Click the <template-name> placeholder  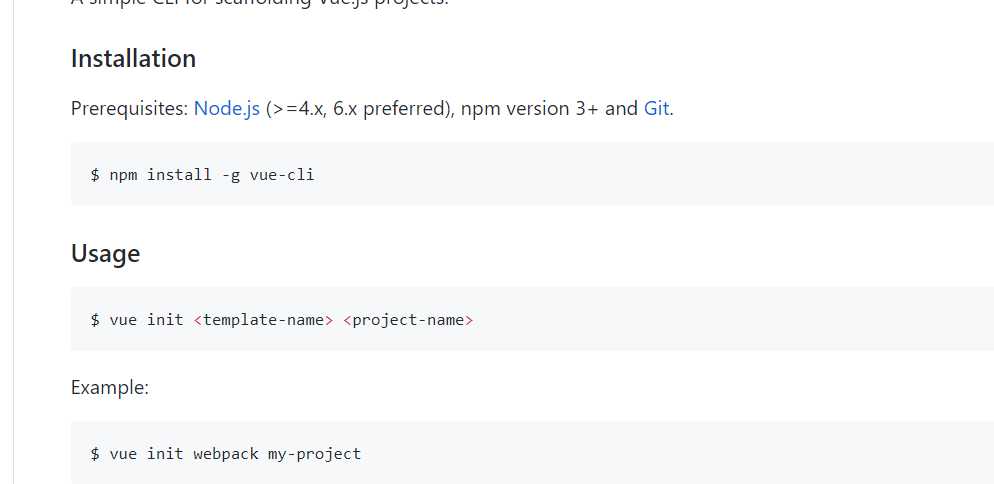(263, 320)
